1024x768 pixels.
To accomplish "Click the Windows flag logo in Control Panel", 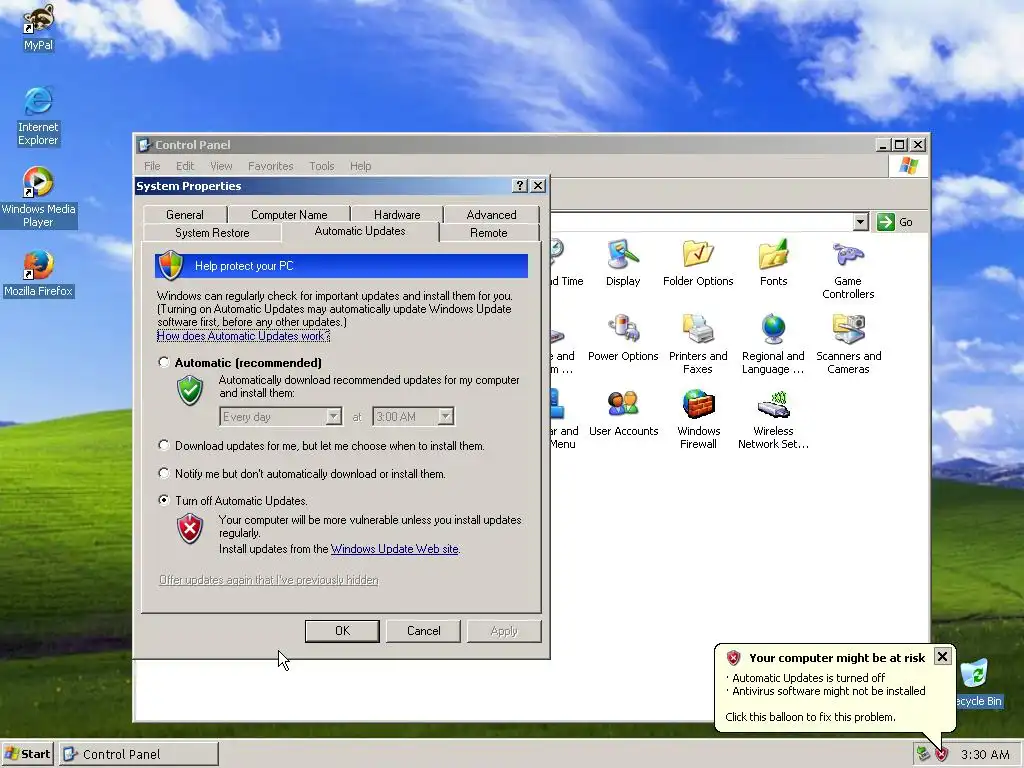I will (x=908, y=166).
